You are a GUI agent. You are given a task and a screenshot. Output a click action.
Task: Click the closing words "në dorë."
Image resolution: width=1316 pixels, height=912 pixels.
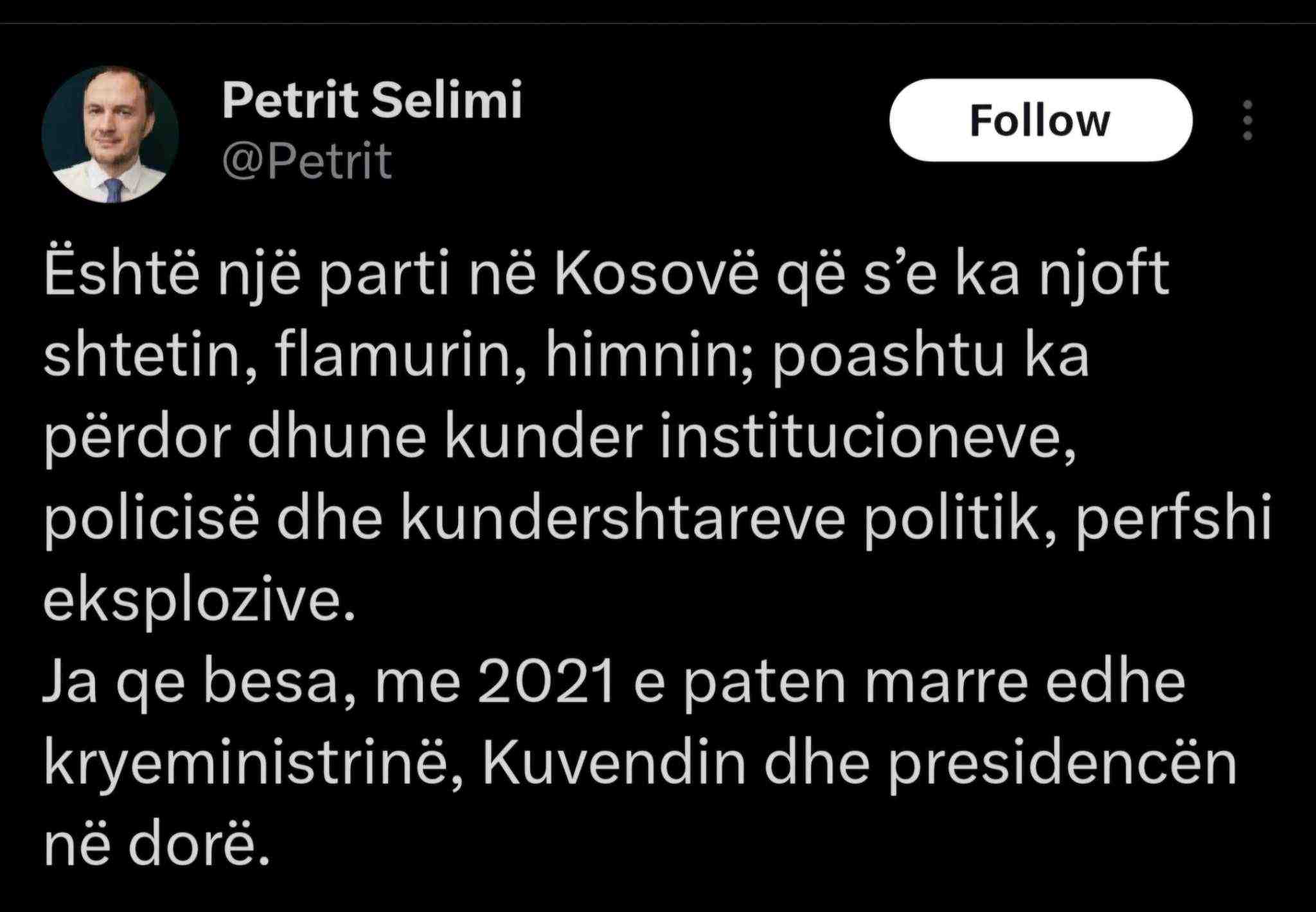pos(156,847)
